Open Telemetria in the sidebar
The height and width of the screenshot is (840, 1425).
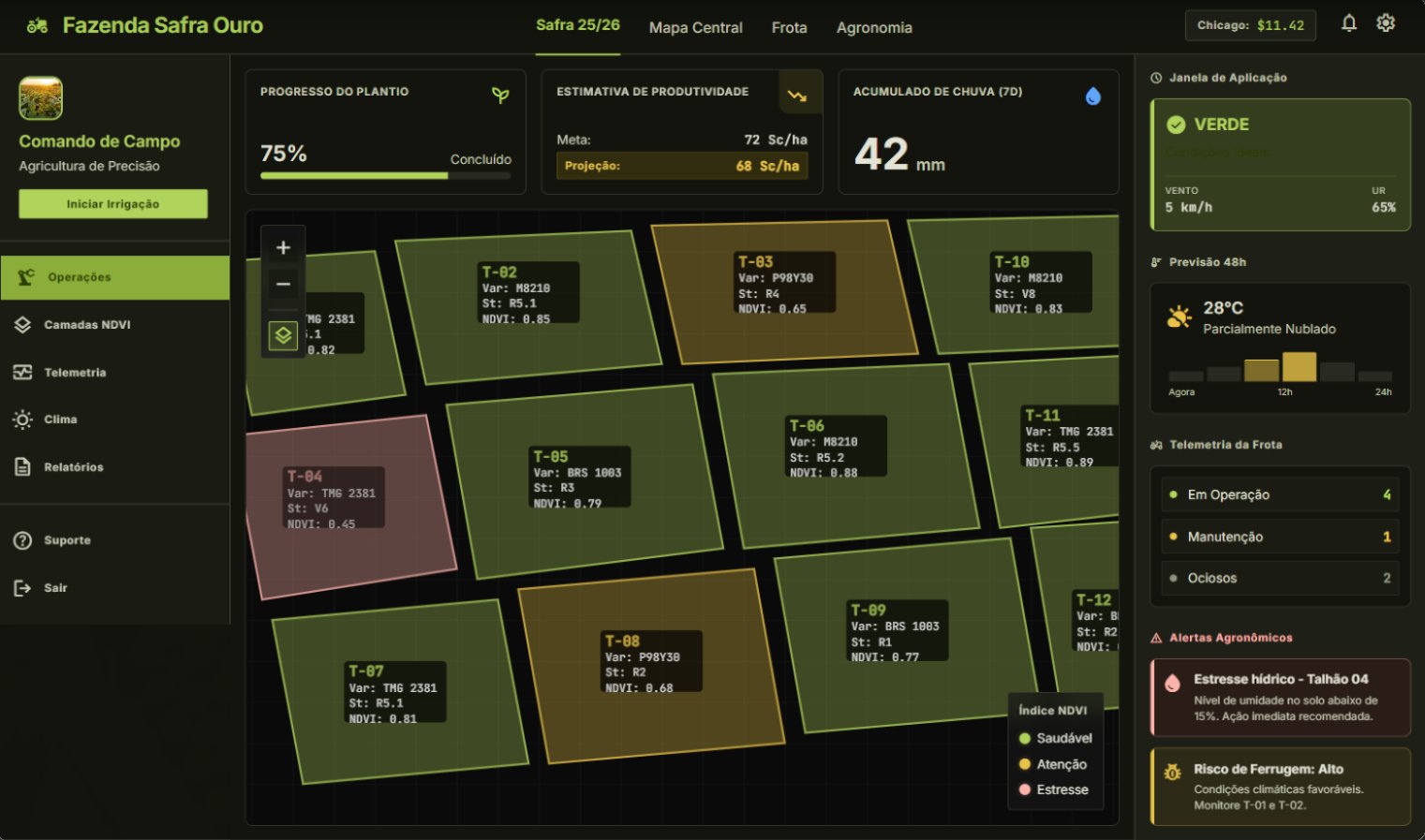(115, 373)
